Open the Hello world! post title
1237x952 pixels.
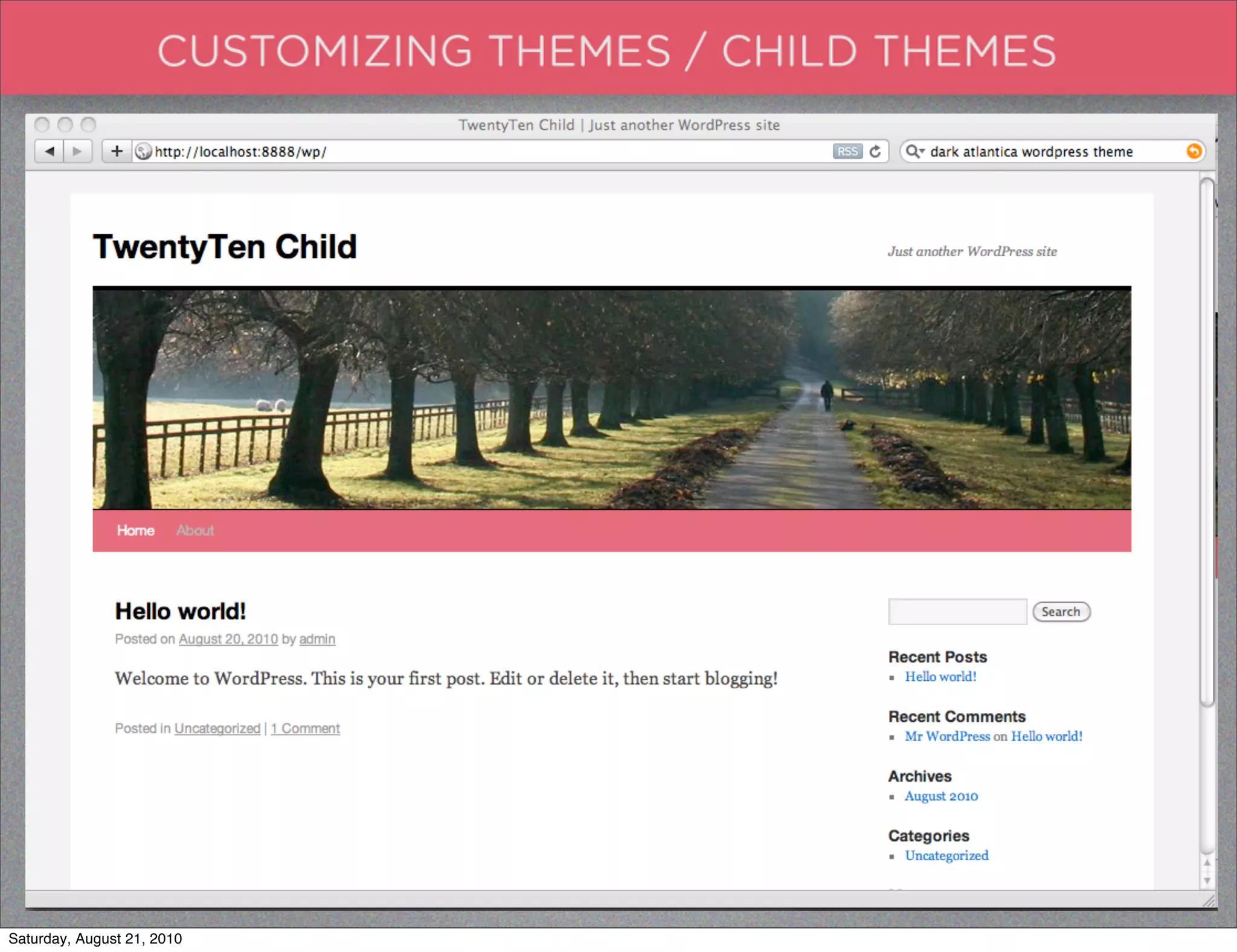(x=181, y=611)
